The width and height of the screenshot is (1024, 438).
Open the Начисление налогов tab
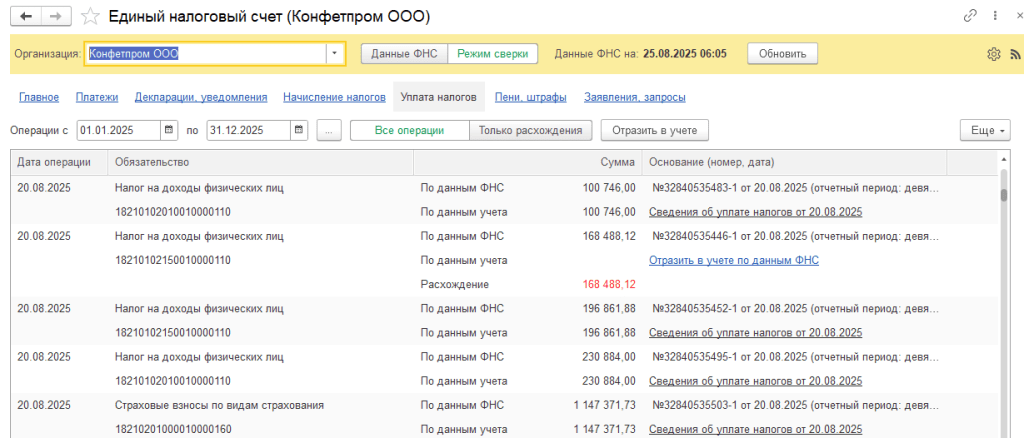coord(334,97)
